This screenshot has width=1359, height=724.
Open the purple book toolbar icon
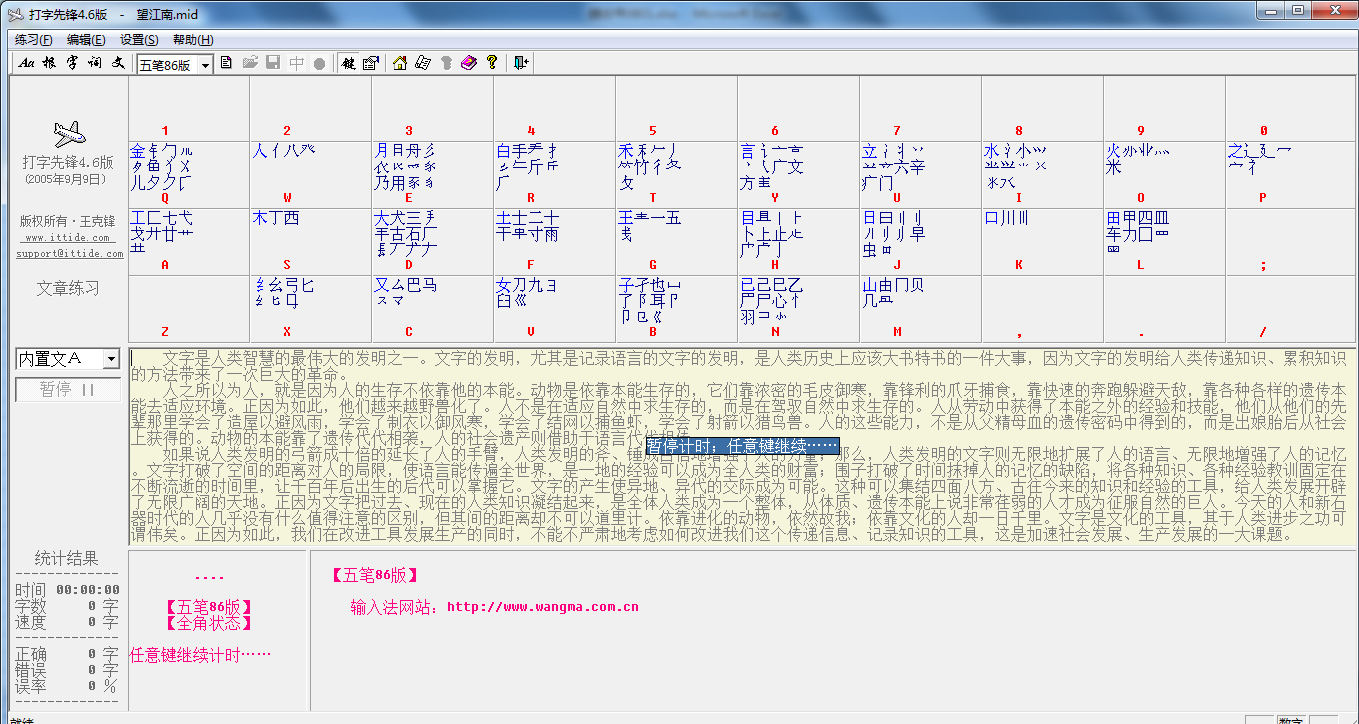tap(469, 63)
